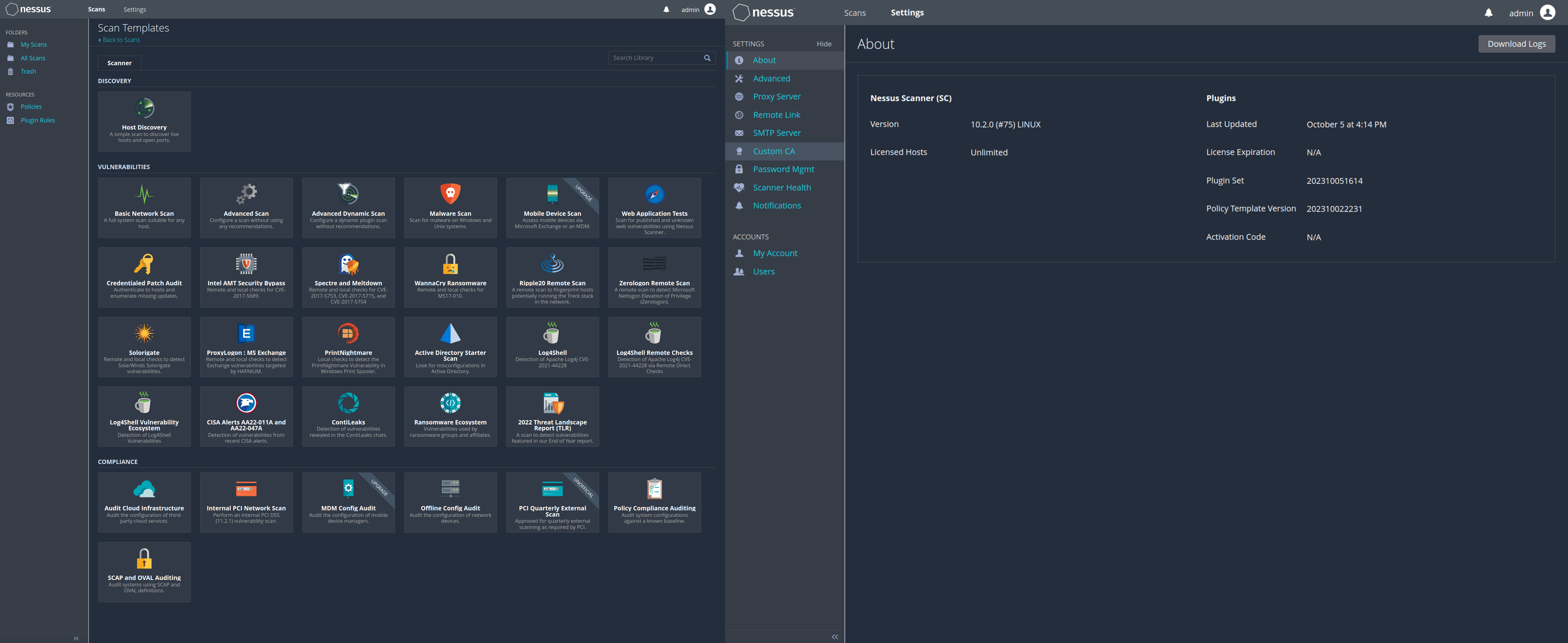Open the Proxy Server settings
Viewport: 1568px width, 643px height.
click(x=784, y=97)
